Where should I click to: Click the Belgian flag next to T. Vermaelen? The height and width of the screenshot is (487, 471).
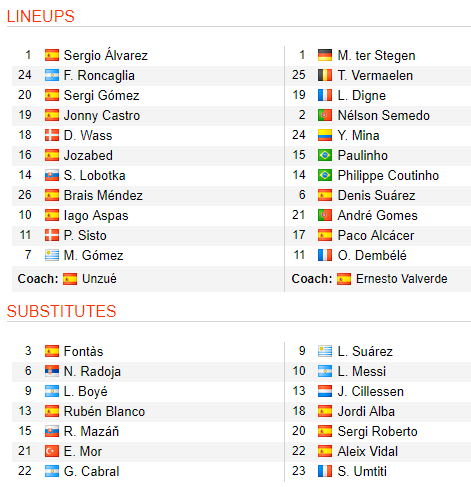[x=325, y=75]
